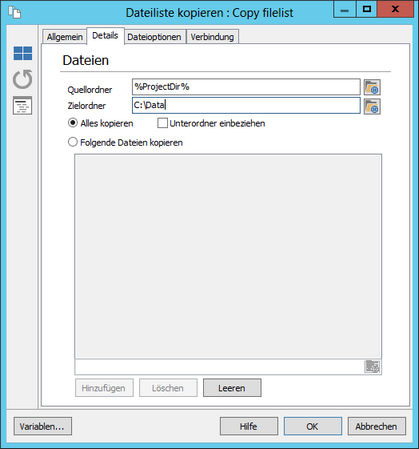The width and height of the screenshot is (419, 449).
Task: Click inside the empty file list area
Action: 228,256
